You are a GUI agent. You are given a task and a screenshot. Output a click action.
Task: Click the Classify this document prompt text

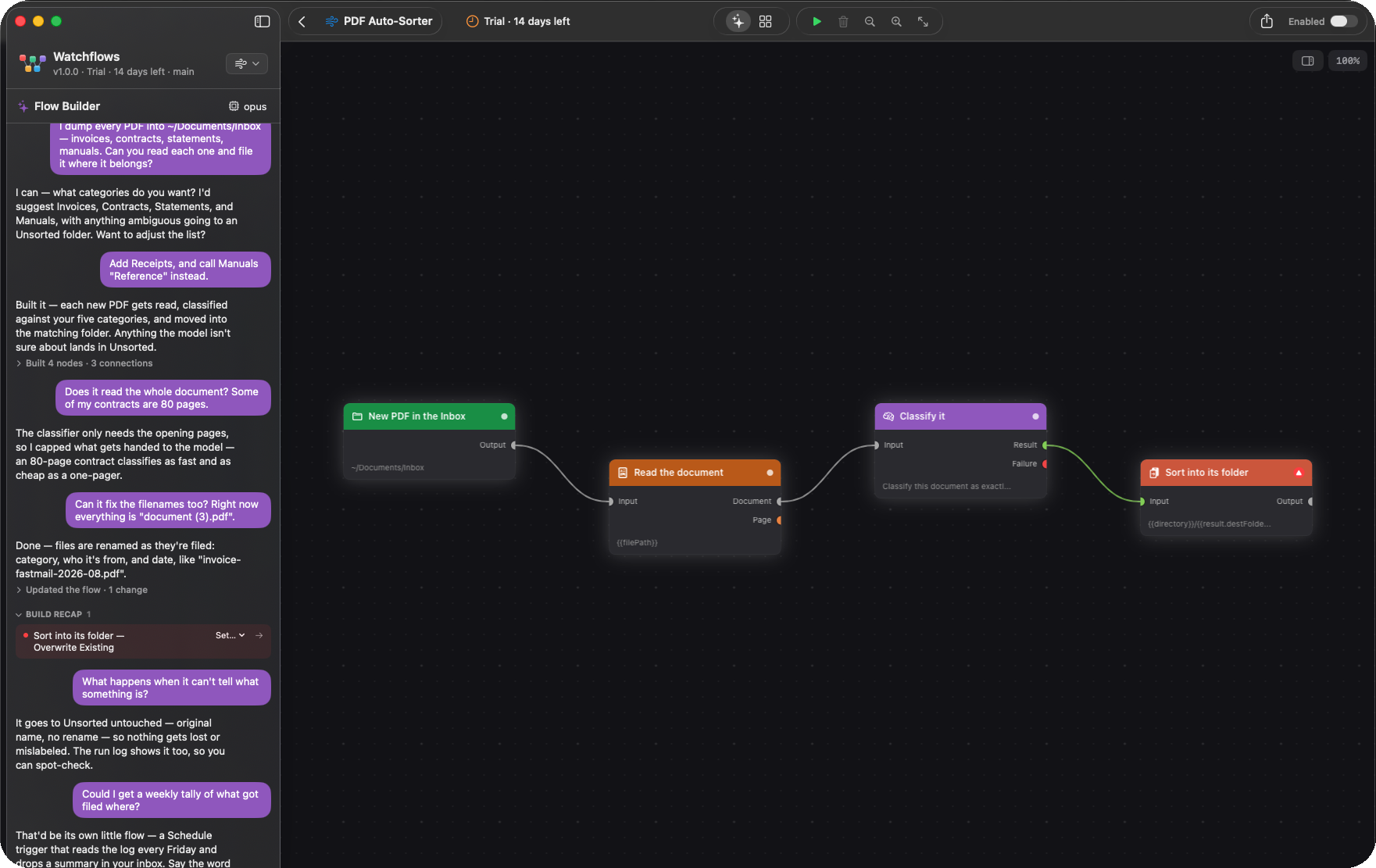(946, 487)
